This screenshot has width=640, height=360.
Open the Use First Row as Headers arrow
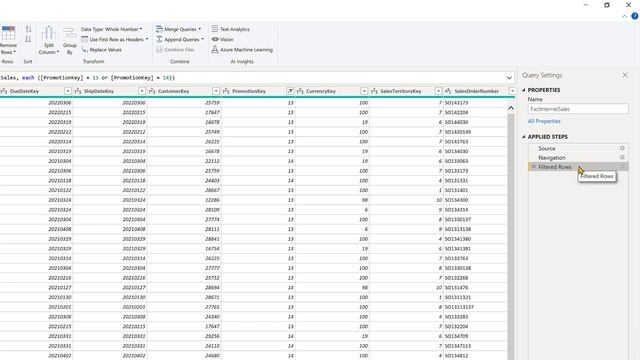147,39
